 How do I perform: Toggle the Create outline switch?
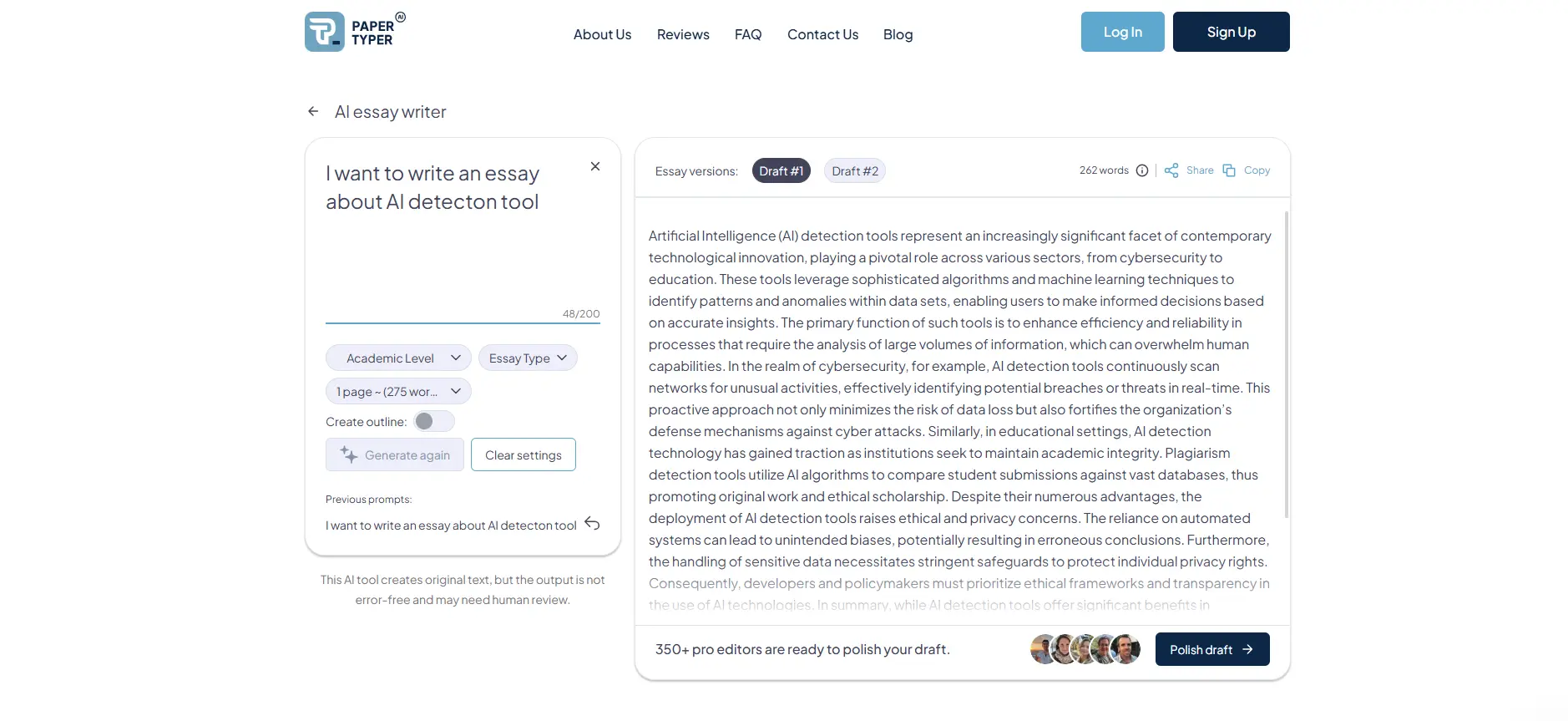coord(433,421)
